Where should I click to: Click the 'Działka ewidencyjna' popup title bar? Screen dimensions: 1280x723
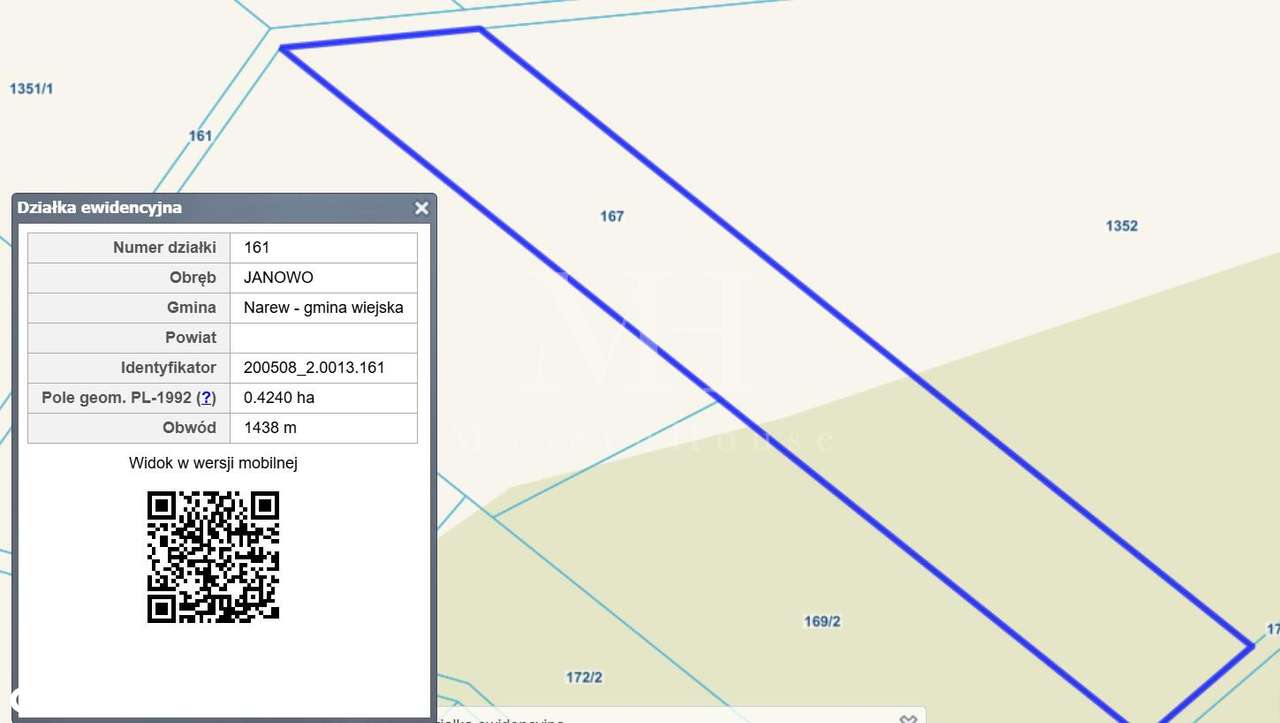click(224, 208)
